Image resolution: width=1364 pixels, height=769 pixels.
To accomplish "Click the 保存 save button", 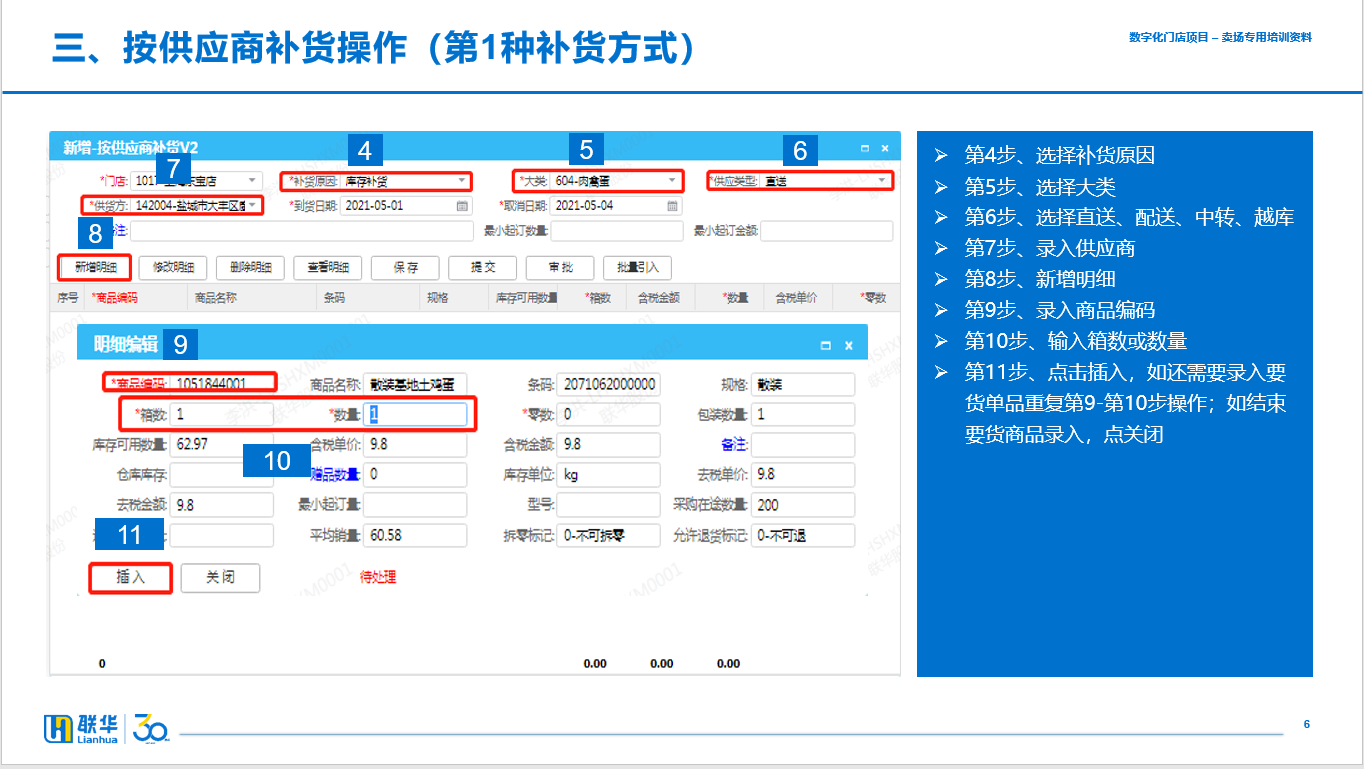I will (405, 268).
